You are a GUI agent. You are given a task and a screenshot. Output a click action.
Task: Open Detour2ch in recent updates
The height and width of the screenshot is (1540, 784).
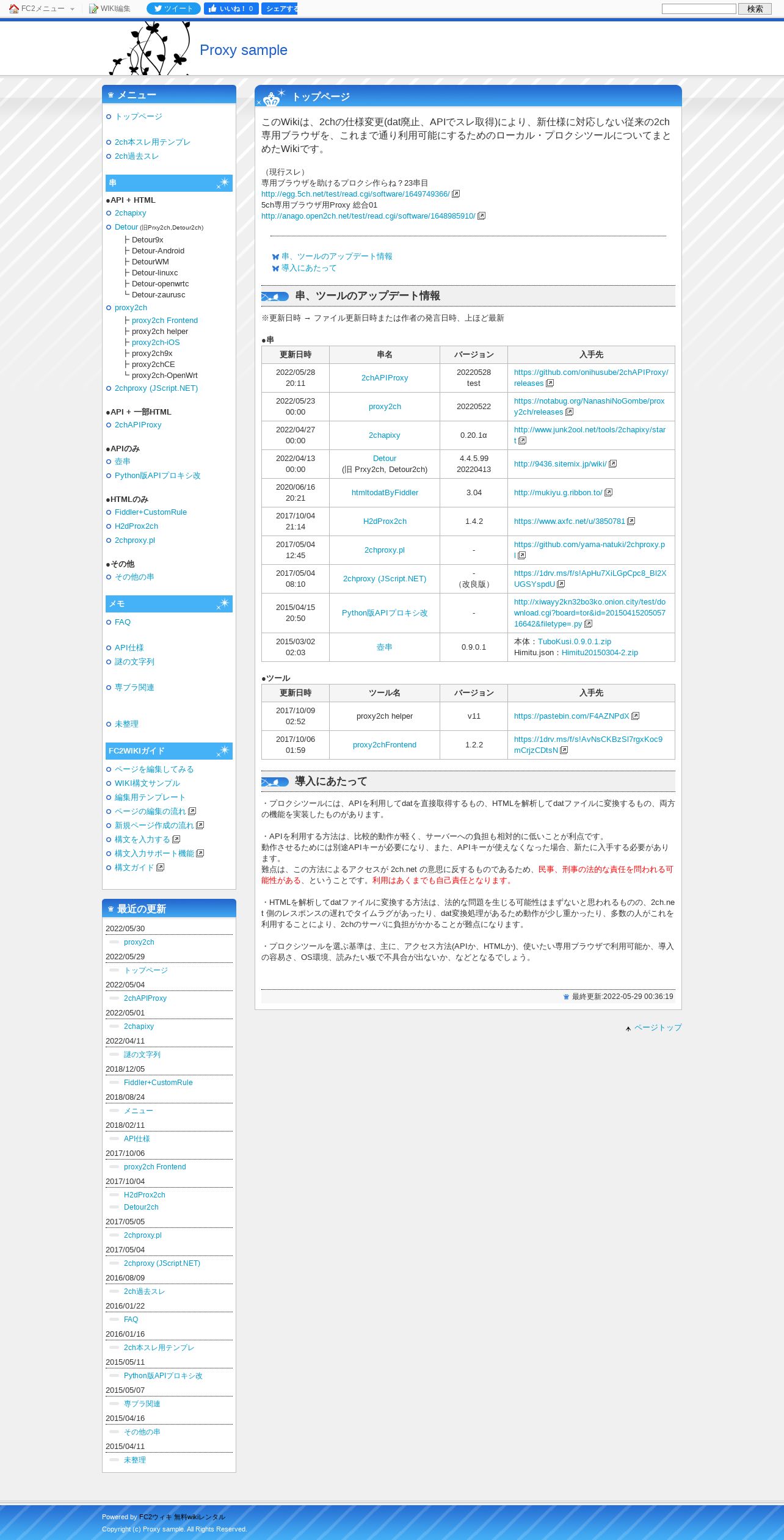pos(141,1207)
